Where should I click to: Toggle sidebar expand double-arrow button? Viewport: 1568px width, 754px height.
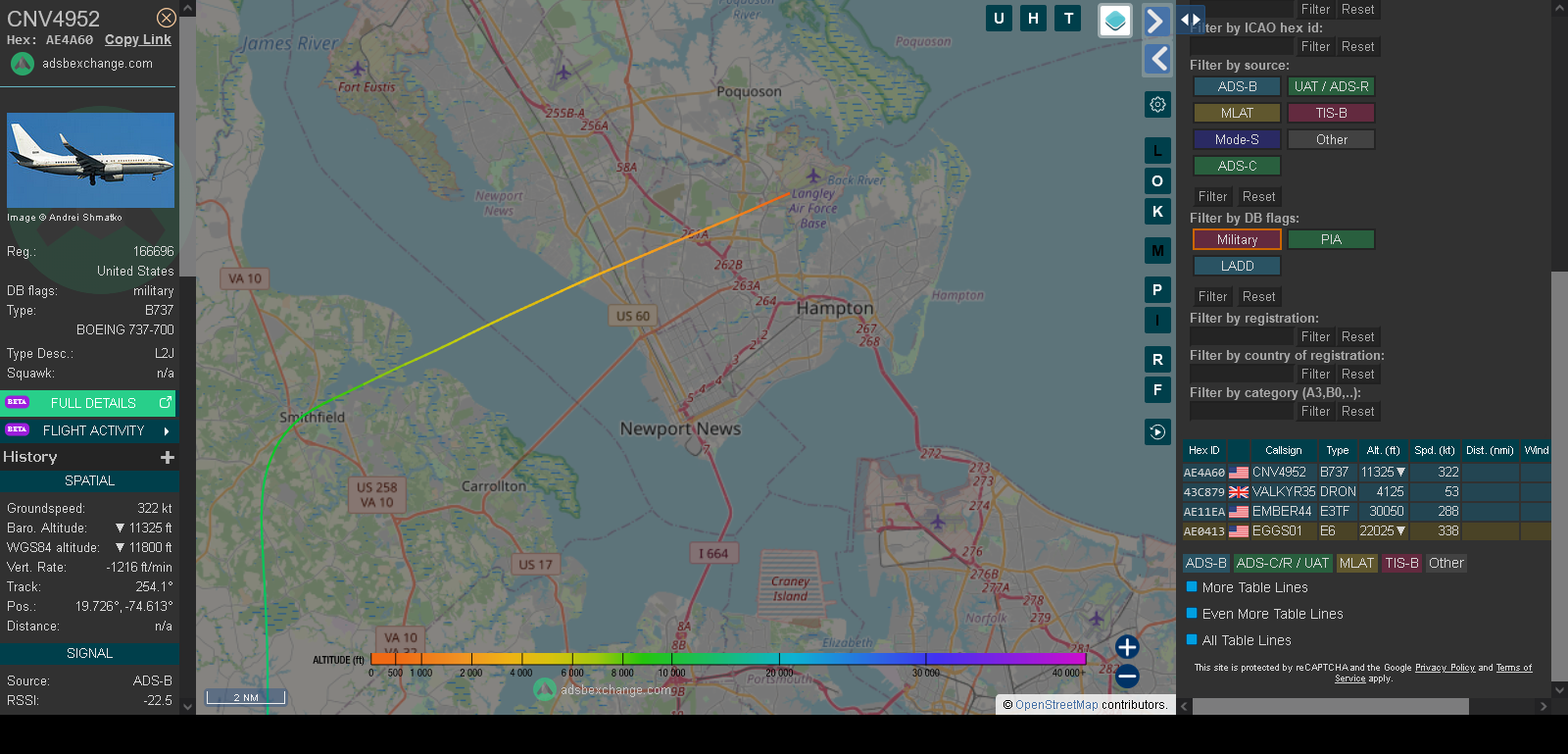(1190, 19)
